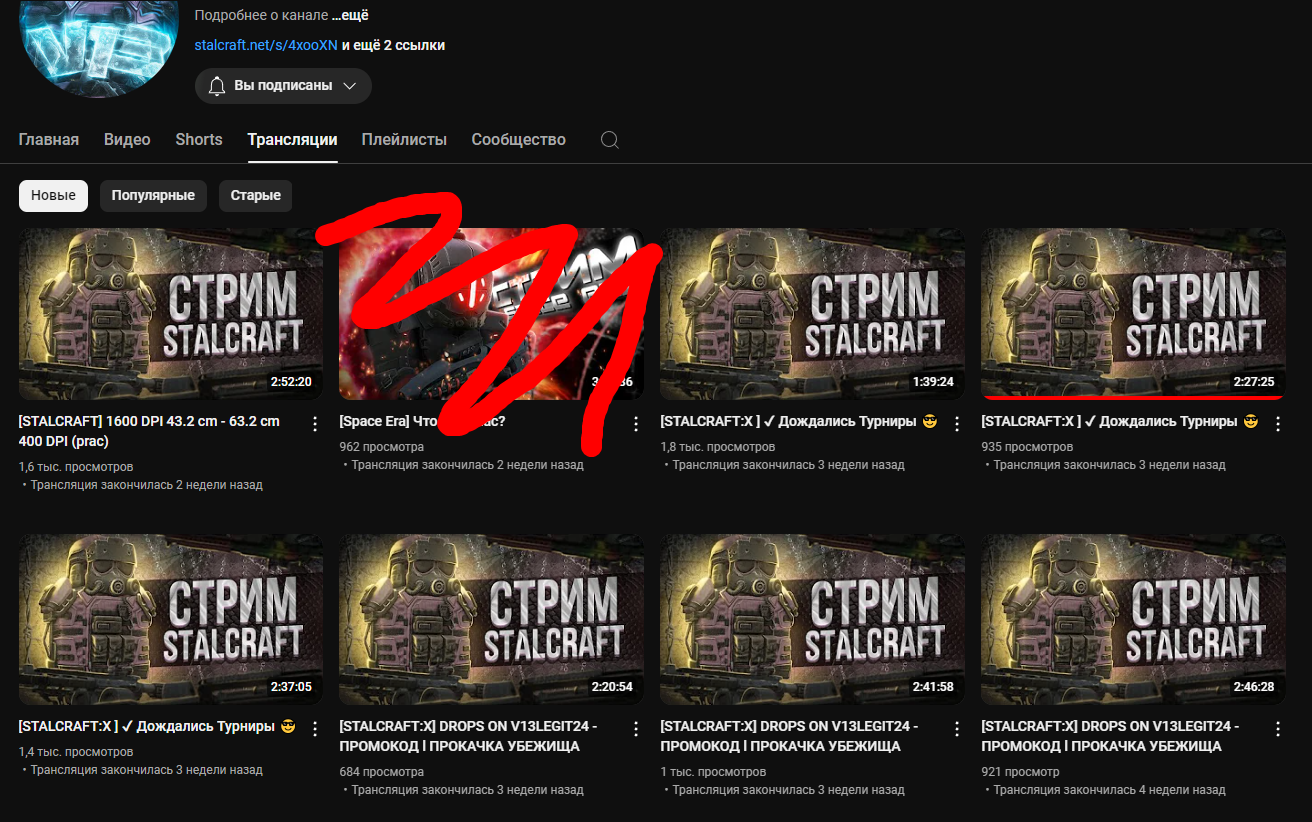Click the 'Подробнее о канале' description text
The width and height of the screenshot is (1312, 822).
point(260,16)
